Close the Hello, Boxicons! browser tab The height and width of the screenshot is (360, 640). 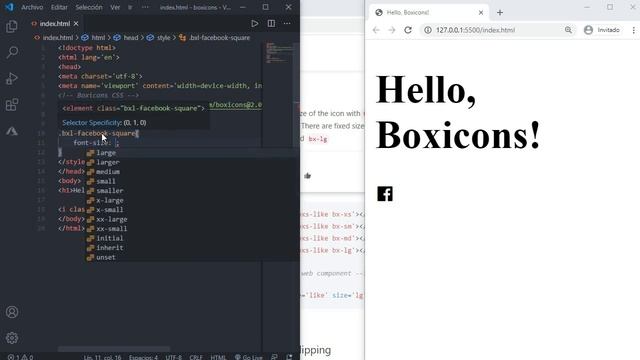(481, 13)
